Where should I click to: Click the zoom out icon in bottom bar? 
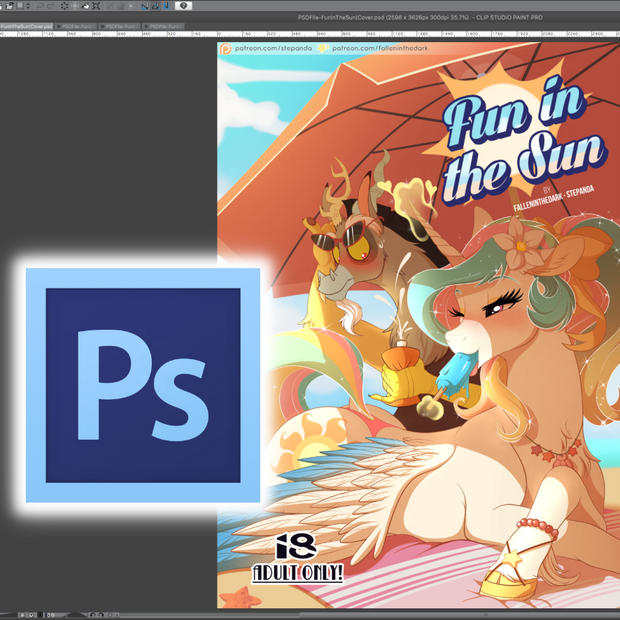(x=22, y=615)
